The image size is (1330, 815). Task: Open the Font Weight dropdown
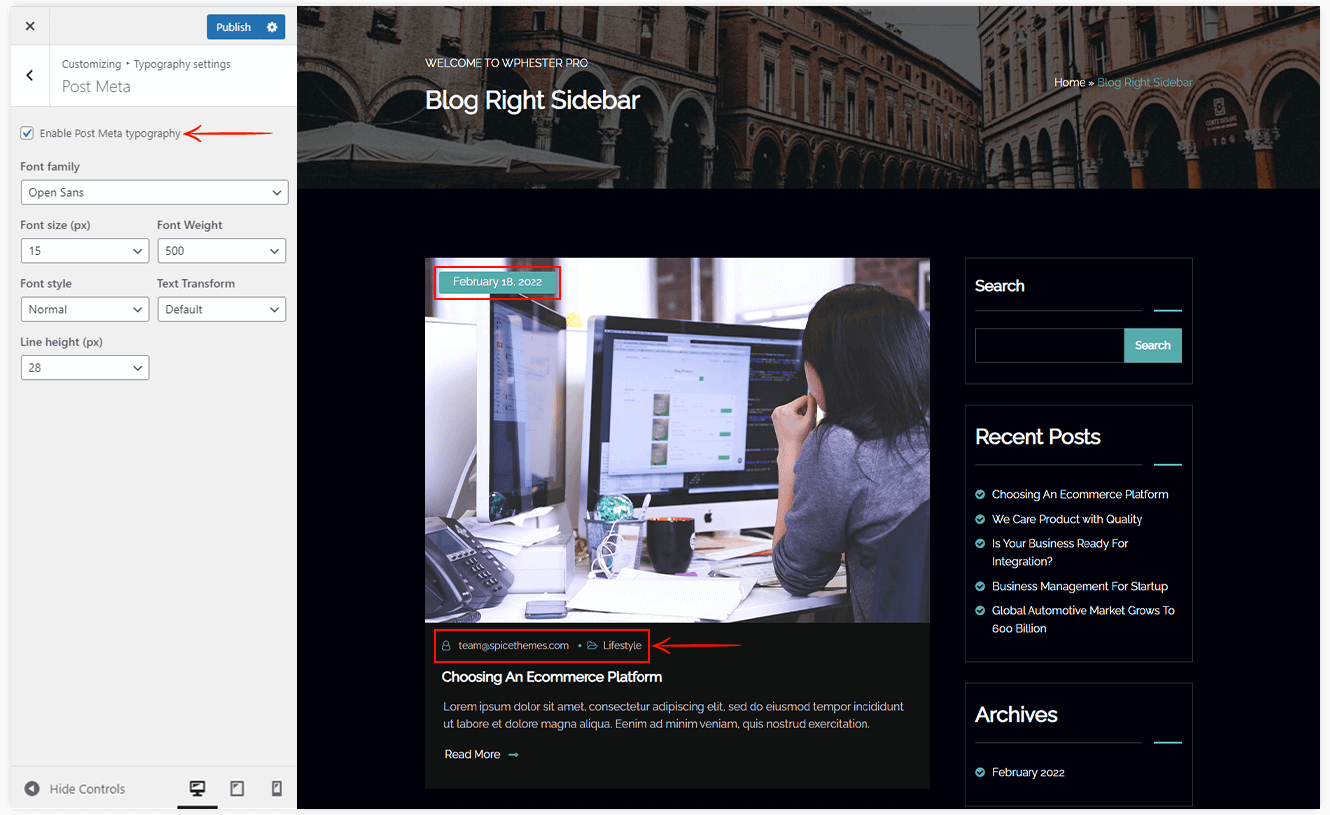coord(221,251)
